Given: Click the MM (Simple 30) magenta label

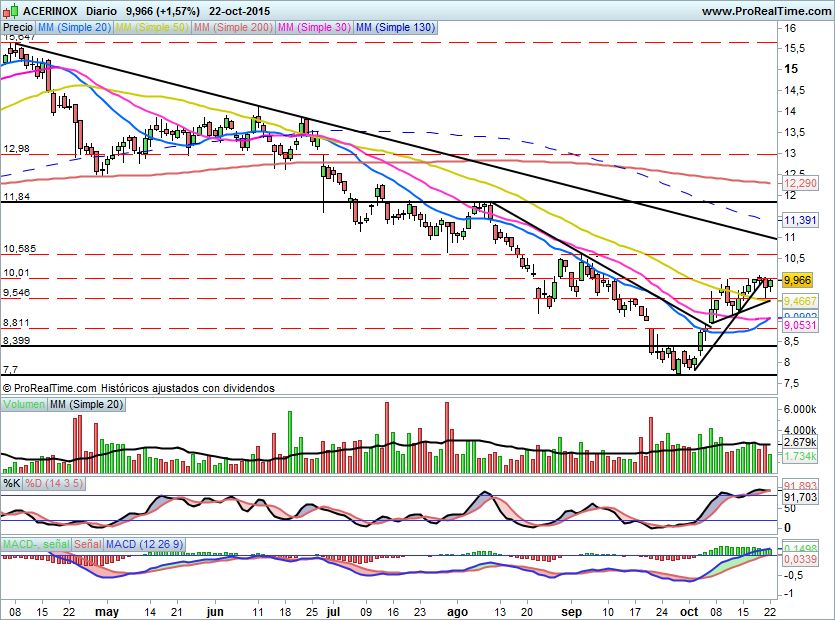Looking at the screenshot, I should [313, 28].
